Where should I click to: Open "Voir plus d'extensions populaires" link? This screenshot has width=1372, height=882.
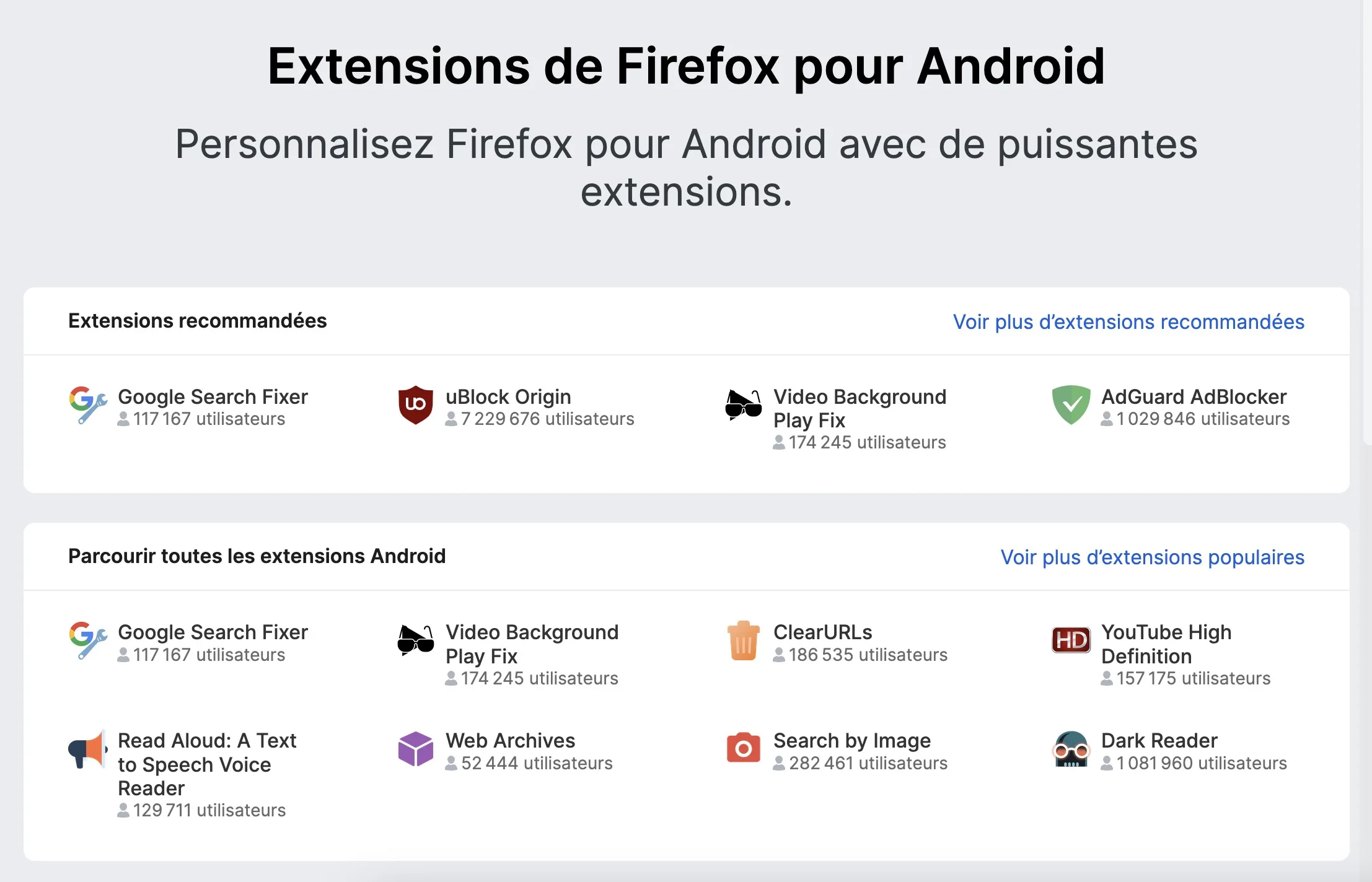(x=1152, y=557)
